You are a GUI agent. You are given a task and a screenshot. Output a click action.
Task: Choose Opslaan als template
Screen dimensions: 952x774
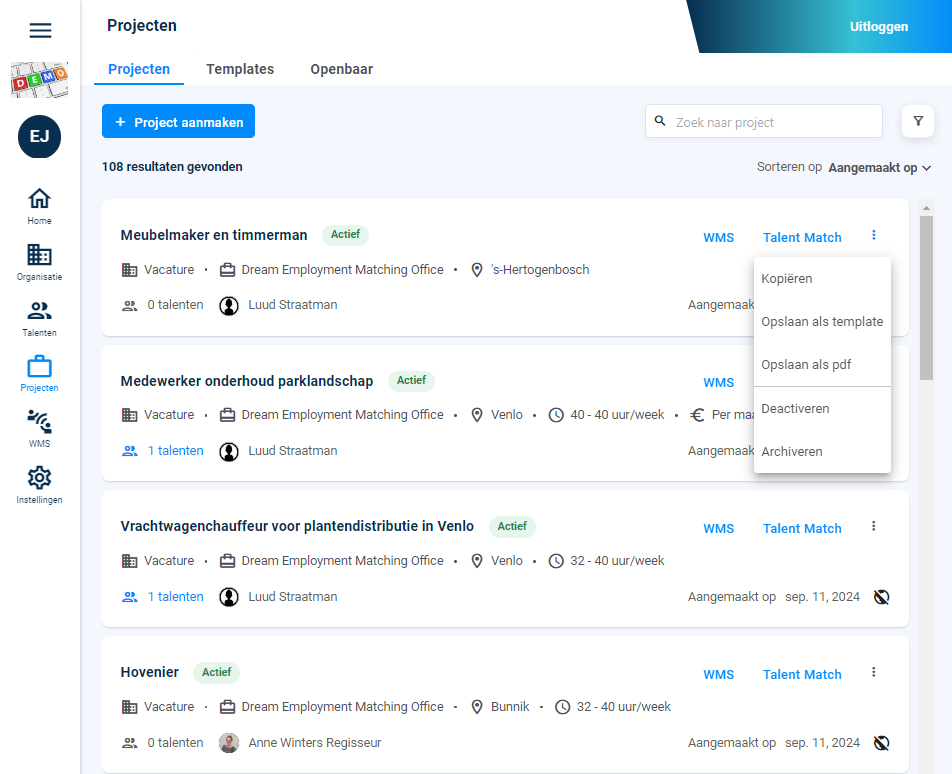[822, 322]
